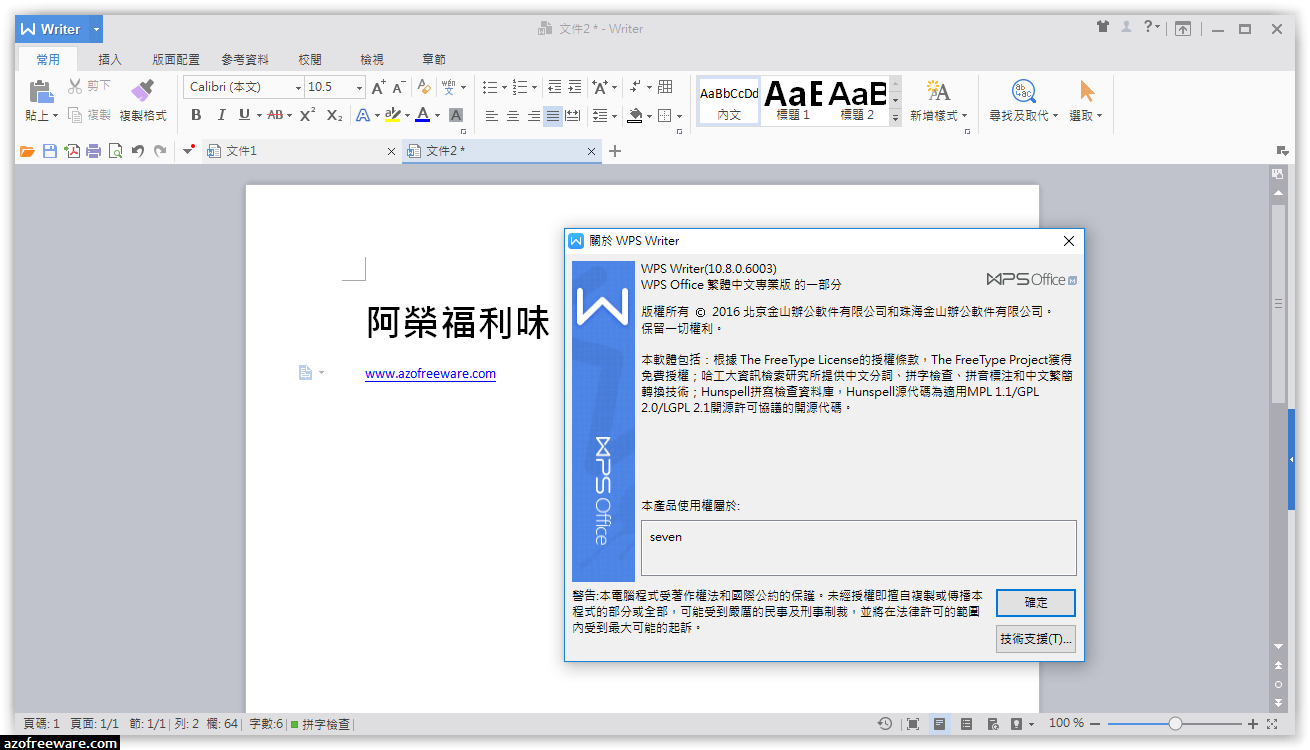
Task: Expand the Find and Replace dropdown arrow
Action: 1055,116
